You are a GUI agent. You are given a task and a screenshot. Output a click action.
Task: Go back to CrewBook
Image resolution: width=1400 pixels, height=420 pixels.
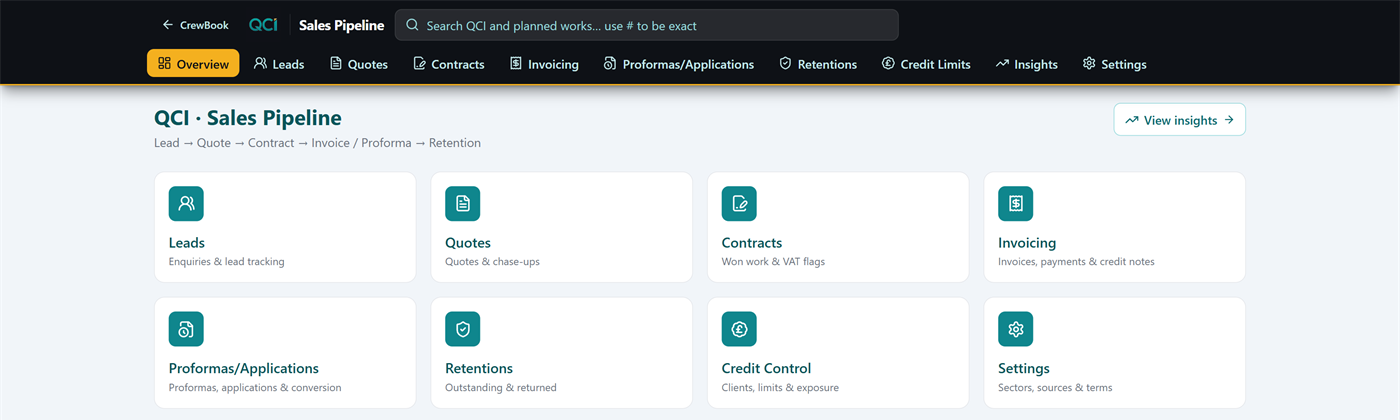[195, 25]
